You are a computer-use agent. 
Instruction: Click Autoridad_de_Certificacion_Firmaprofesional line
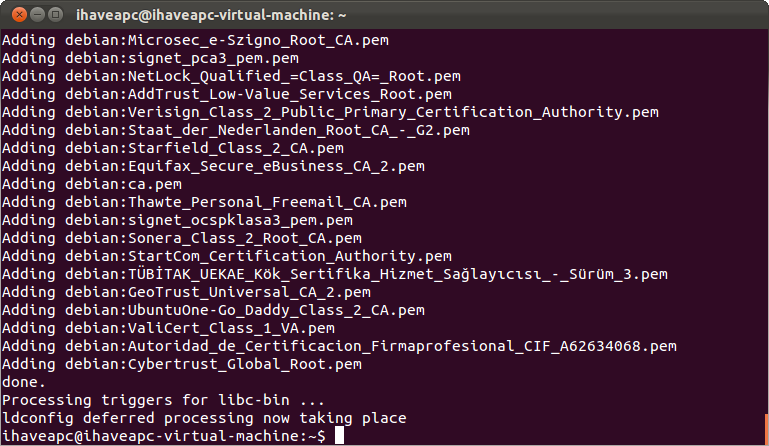pos(339,346)
